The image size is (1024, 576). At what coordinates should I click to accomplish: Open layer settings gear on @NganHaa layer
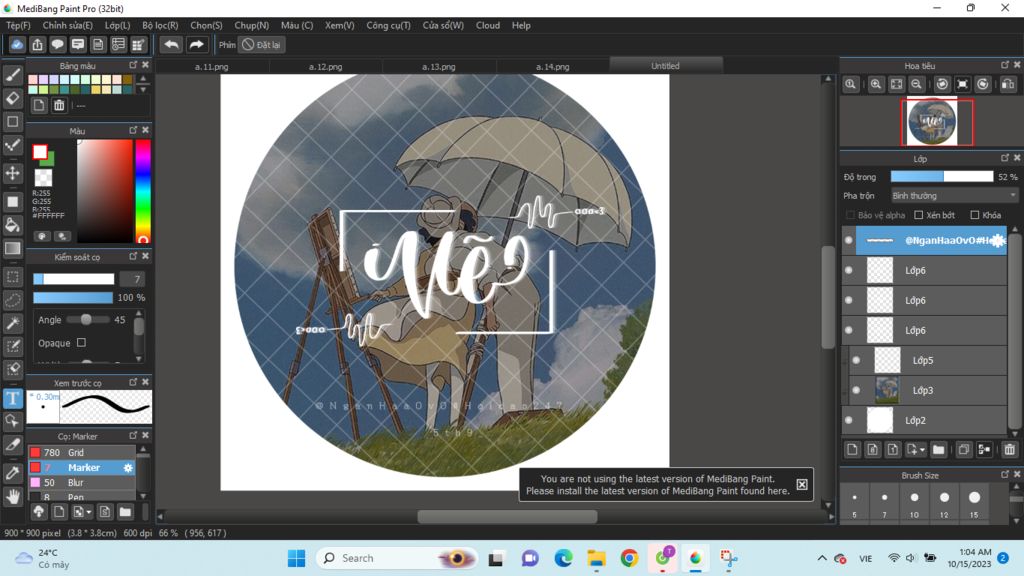[x=997, y=240]
